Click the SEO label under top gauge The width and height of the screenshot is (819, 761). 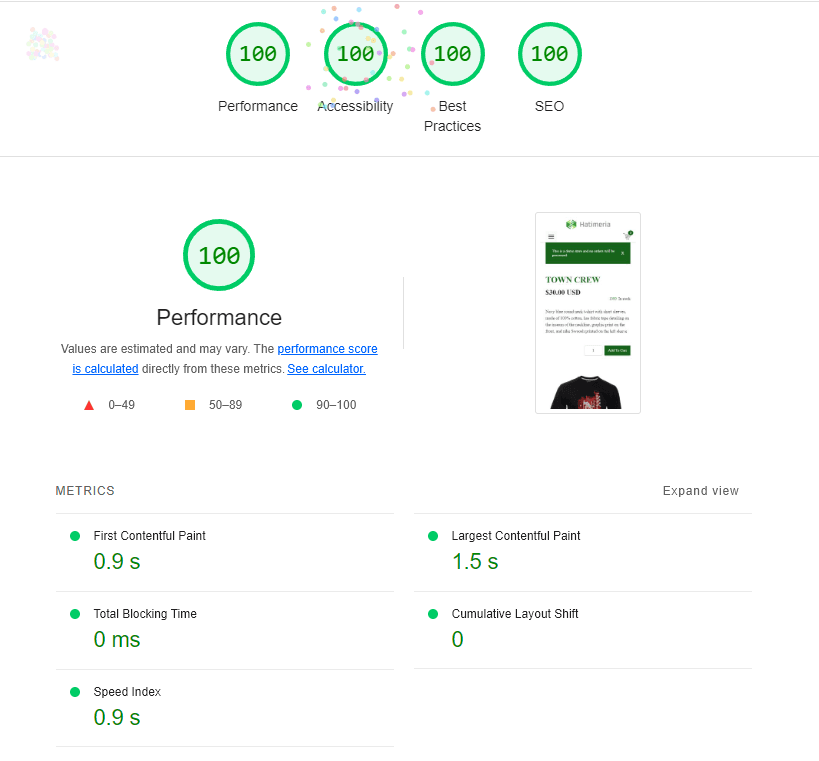click(x=549, y=107)
